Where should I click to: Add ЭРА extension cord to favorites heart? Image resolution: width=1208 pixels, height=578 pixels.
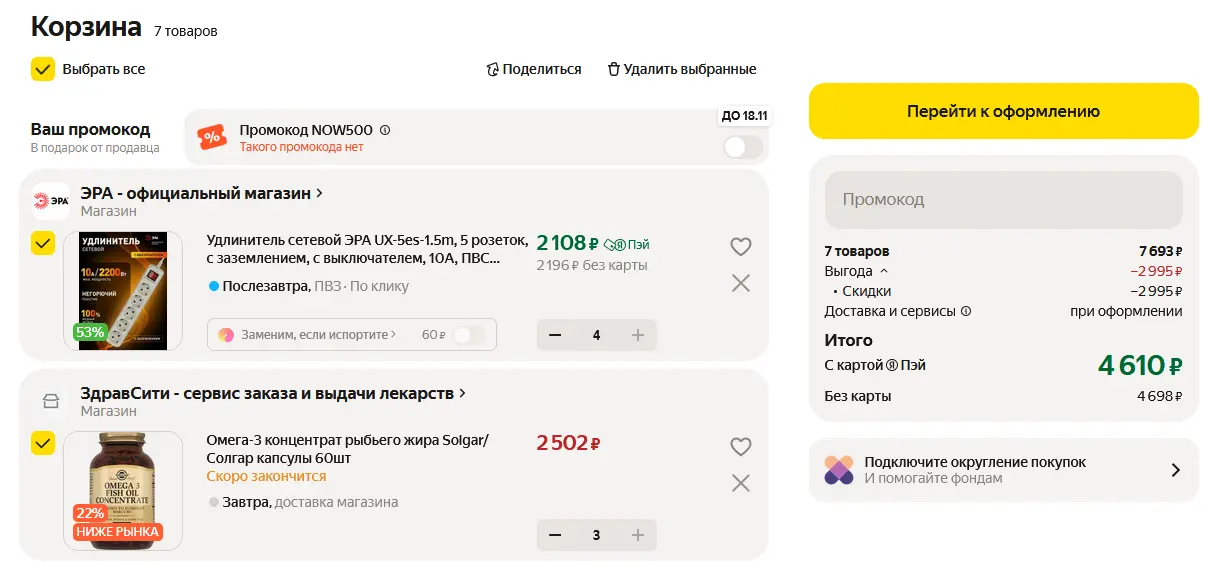click(x=740, y=247)
